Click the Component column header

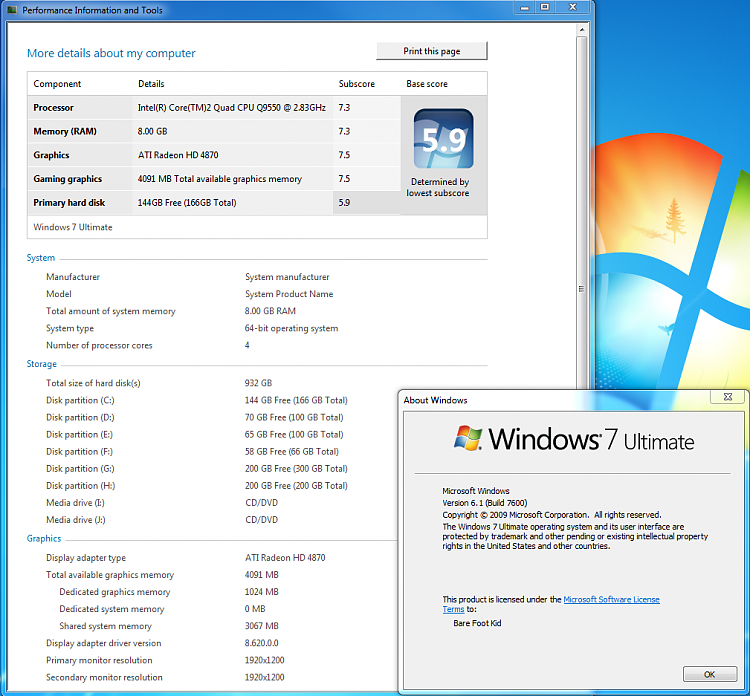pos(57,84)
